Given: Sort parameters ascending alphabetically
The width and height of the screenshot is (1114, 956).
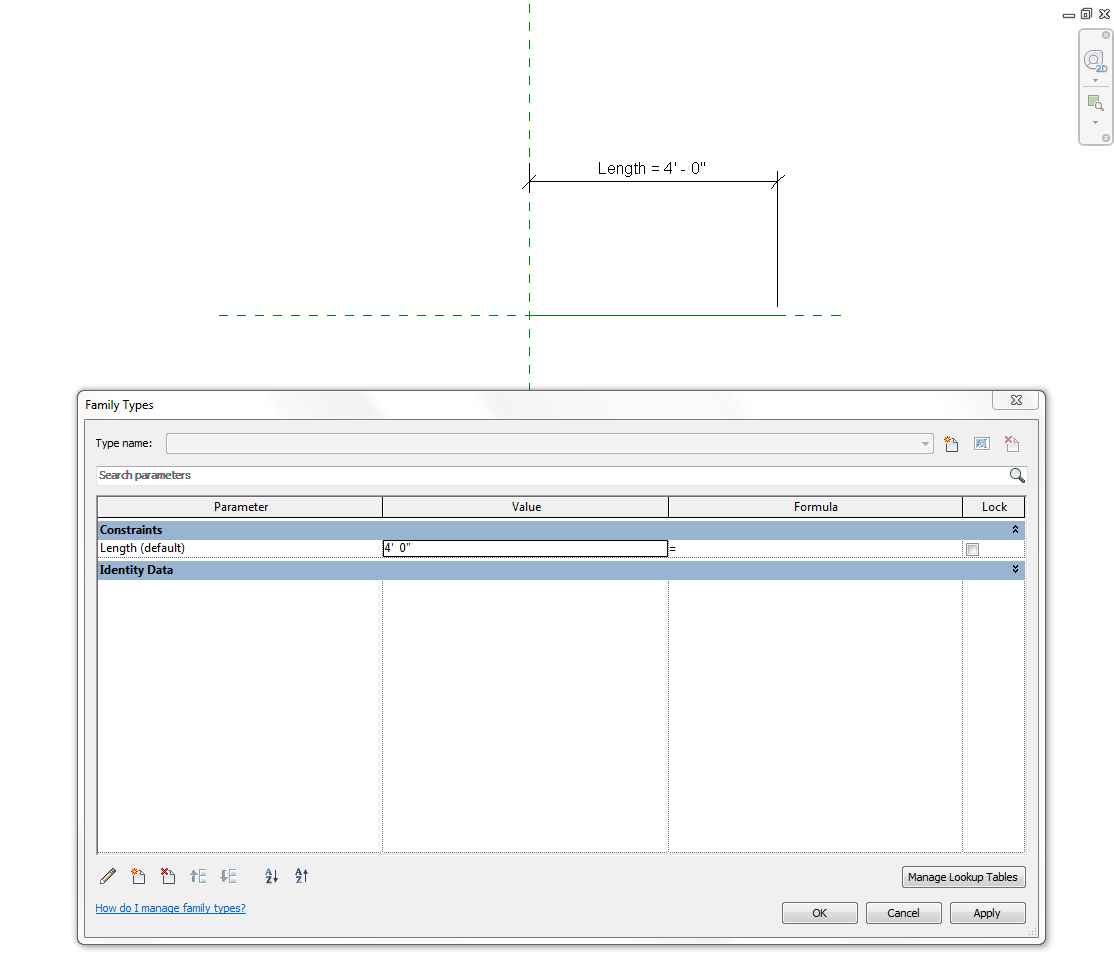Looking at the screenshot, I should 271,876.
